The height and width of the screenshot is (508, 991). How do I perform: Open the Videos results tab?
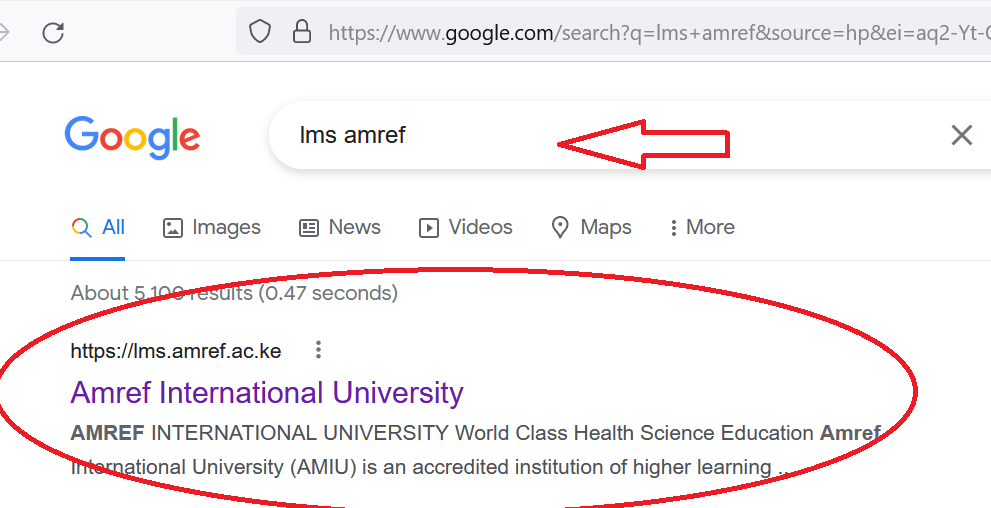pos(466,227)
